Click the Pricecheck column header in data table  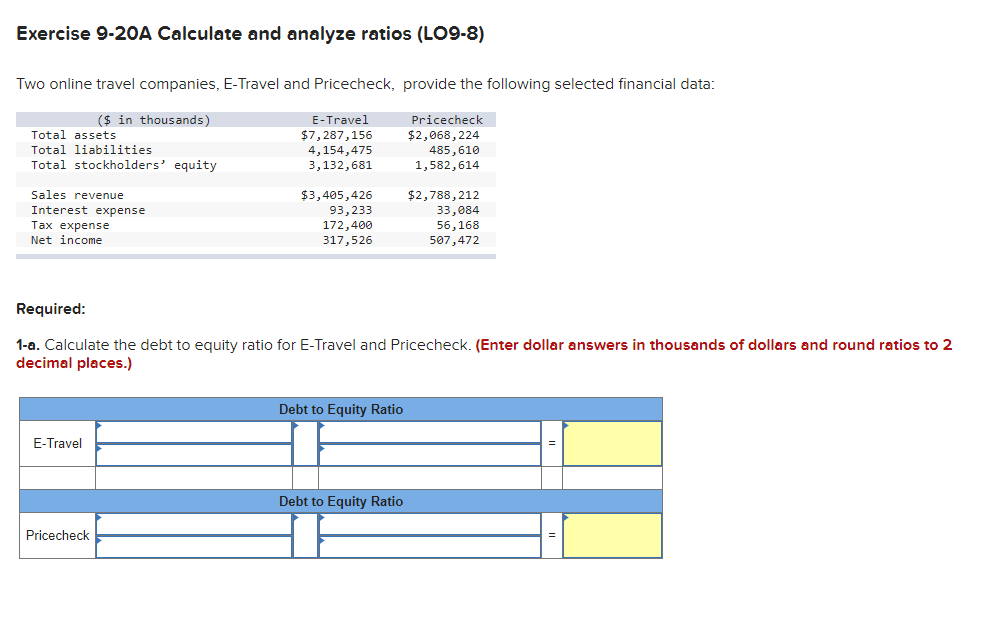click(447, 120)
